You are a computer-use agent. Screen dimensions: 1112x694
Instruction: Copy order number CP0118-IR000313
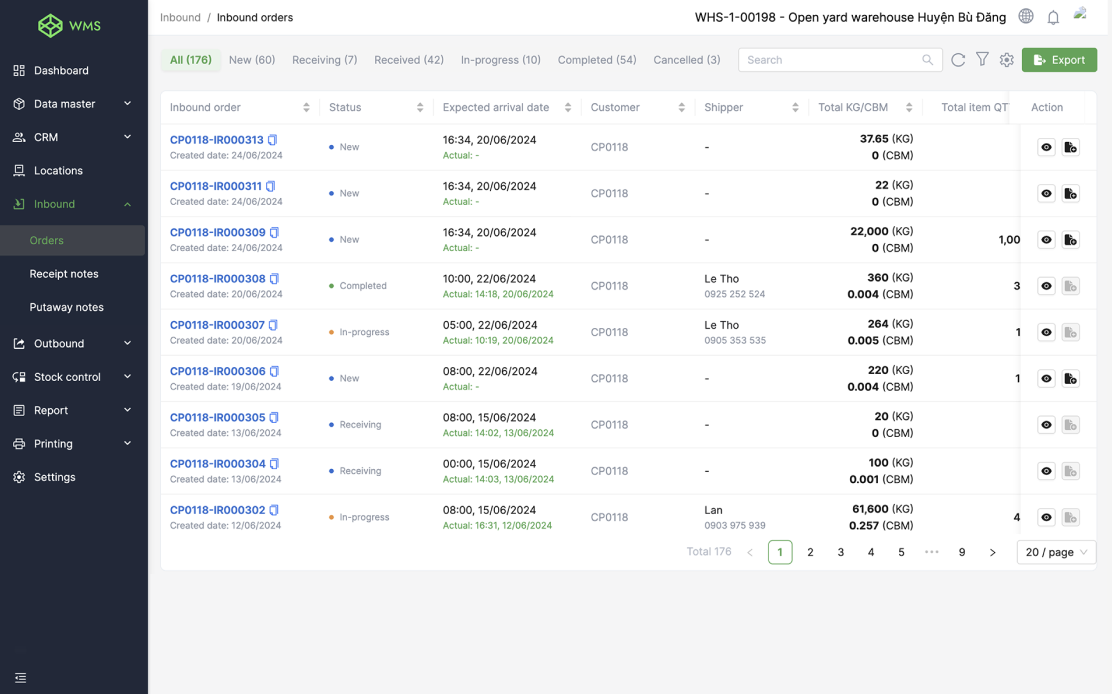(272, 140)
